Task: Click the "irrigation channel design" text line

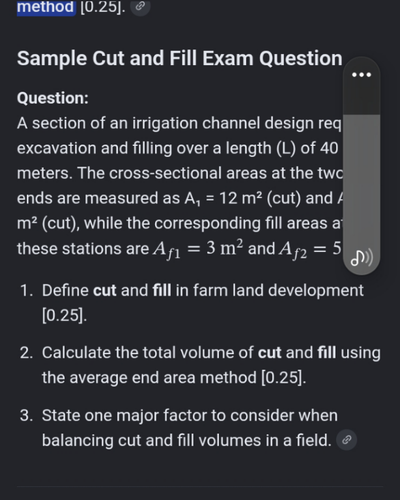Action: [x=179, y=123]
